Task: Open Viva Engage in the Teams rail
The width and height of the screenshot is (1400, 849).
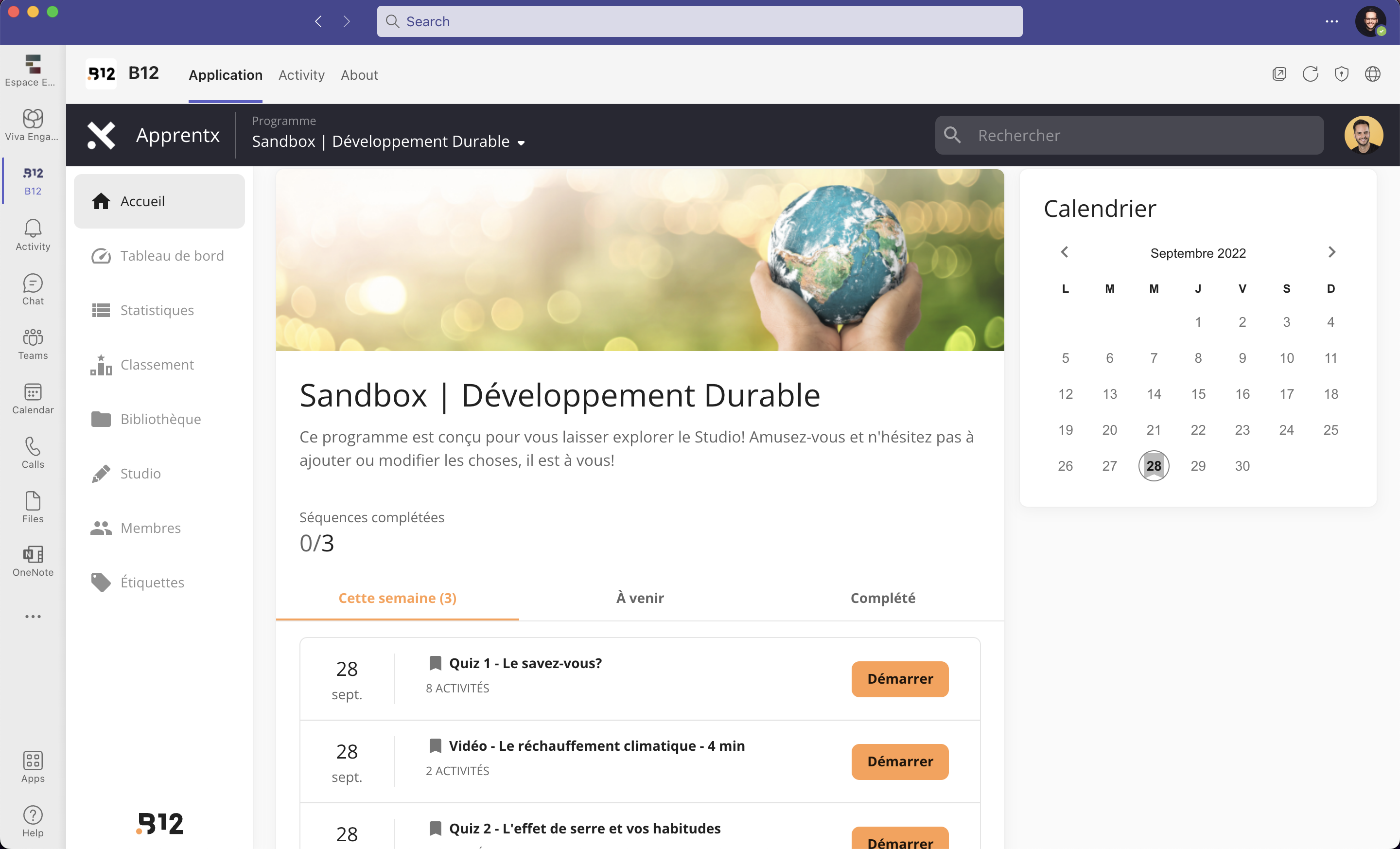Action: pos(33,125)
